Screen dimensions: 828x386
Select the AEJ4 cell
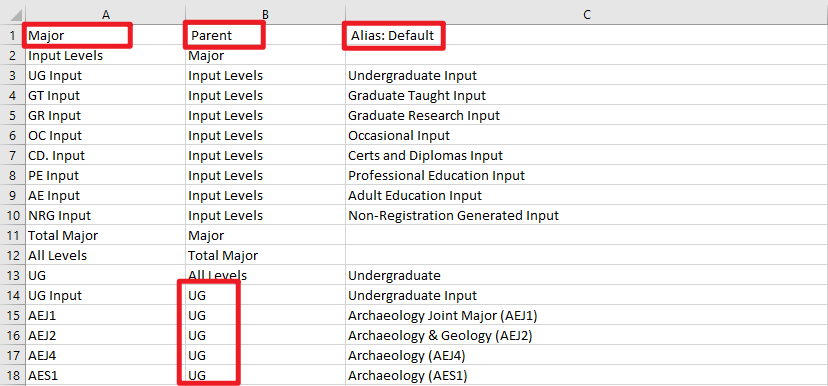106,356
